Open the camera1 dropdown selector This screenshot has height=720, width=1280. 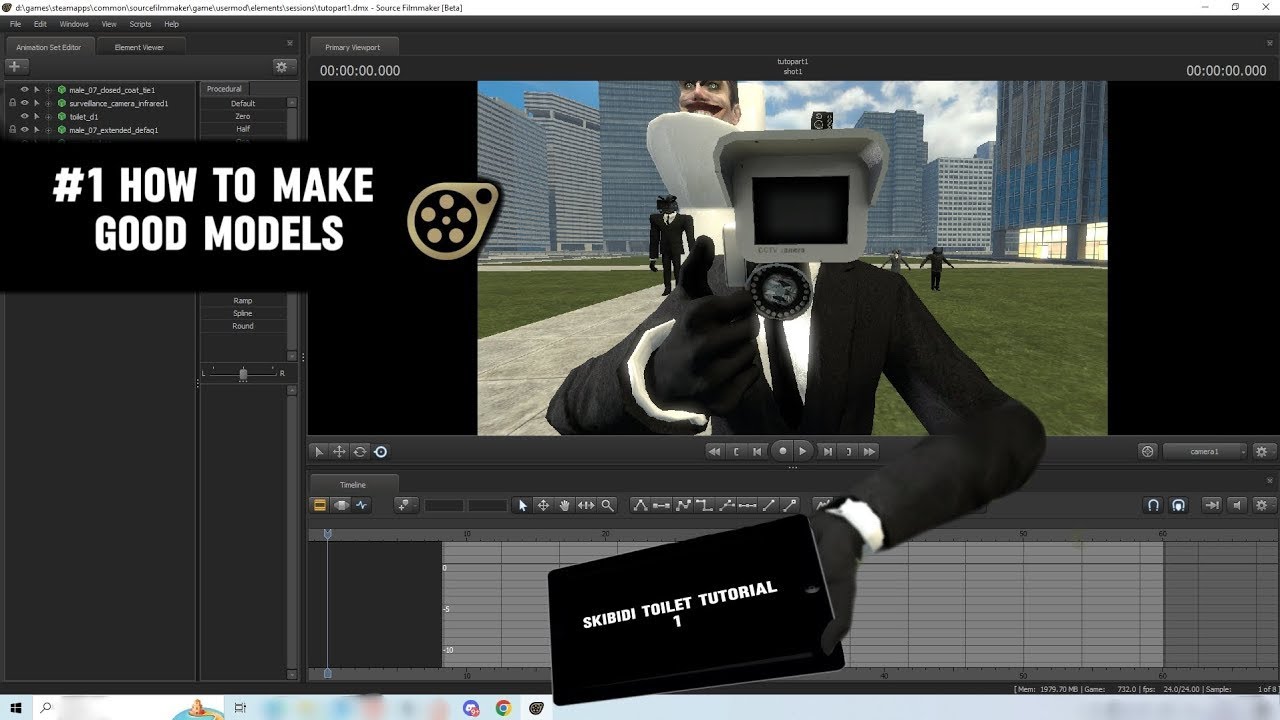click(x=1205, y=452)
